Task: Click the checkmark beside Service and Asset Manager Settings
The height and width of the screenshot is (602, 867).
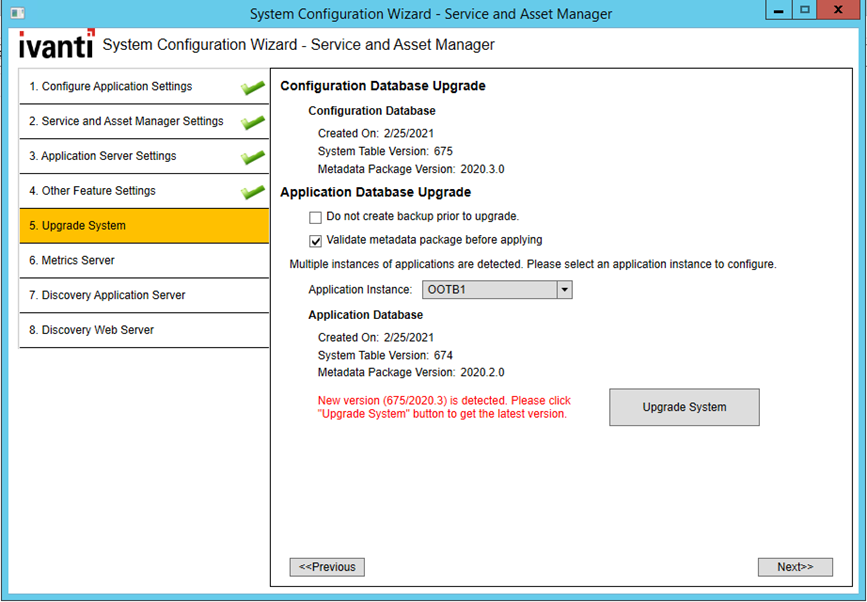Action: (253, 121)
